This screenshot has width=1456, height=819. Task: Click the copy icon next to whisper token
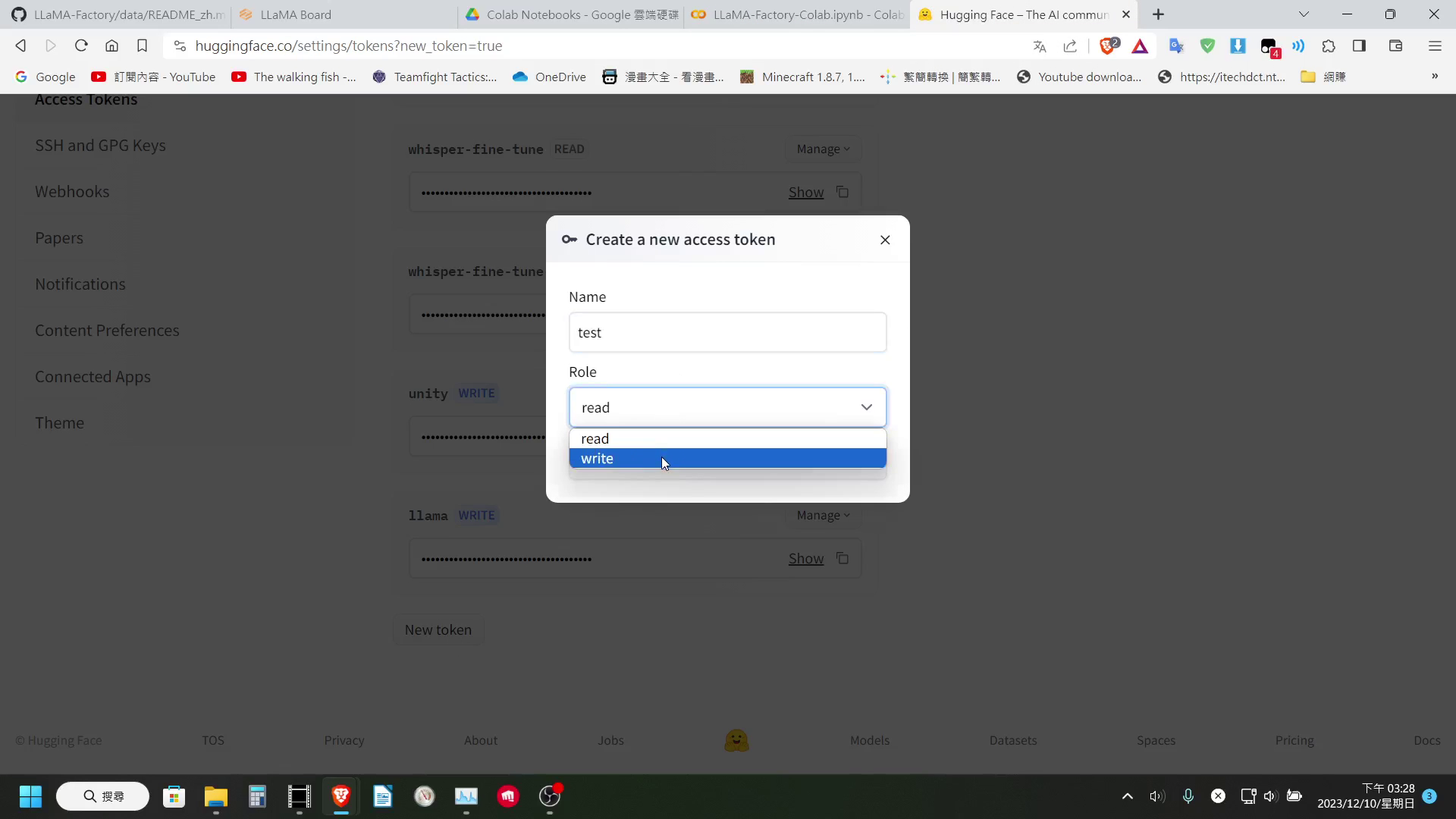tap(843, 191)
